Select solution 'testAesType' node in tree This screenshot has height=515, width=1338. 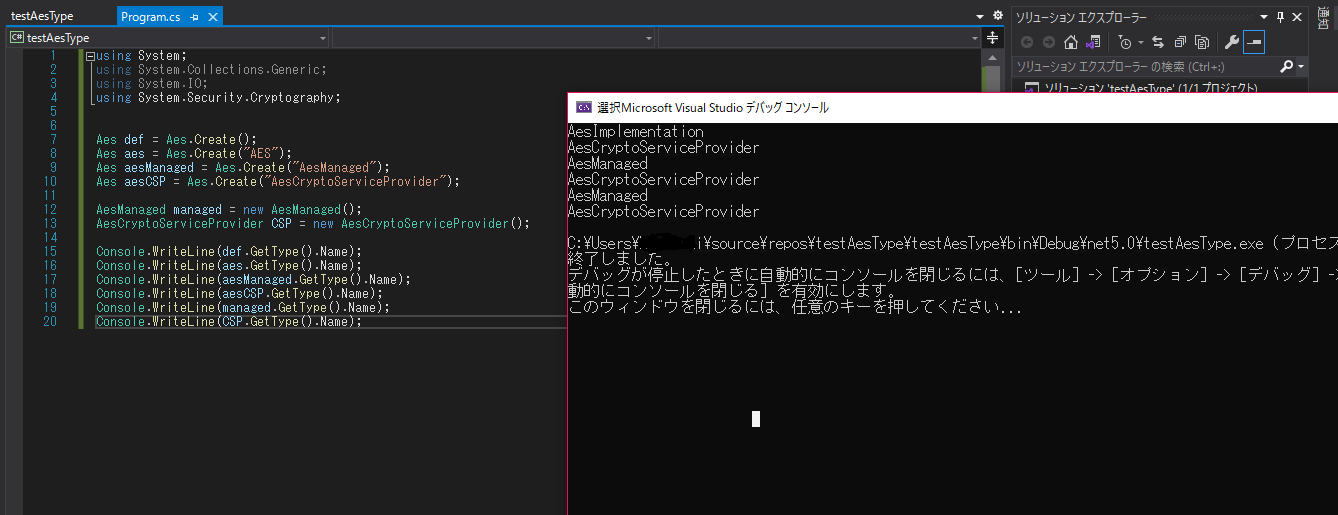[x=1150, y=88]
